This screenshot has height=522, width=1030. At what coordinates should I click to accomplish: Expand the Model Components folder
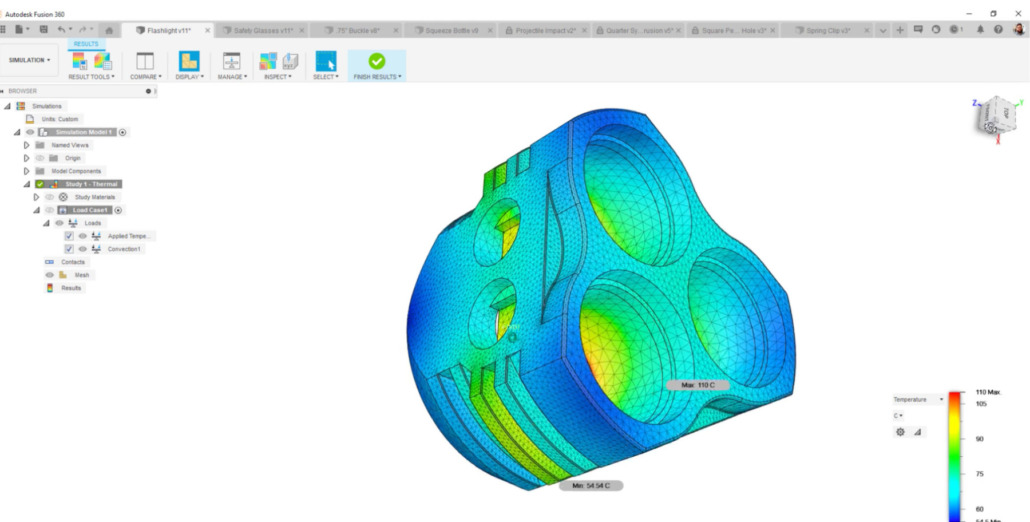[x=27, y=171]
